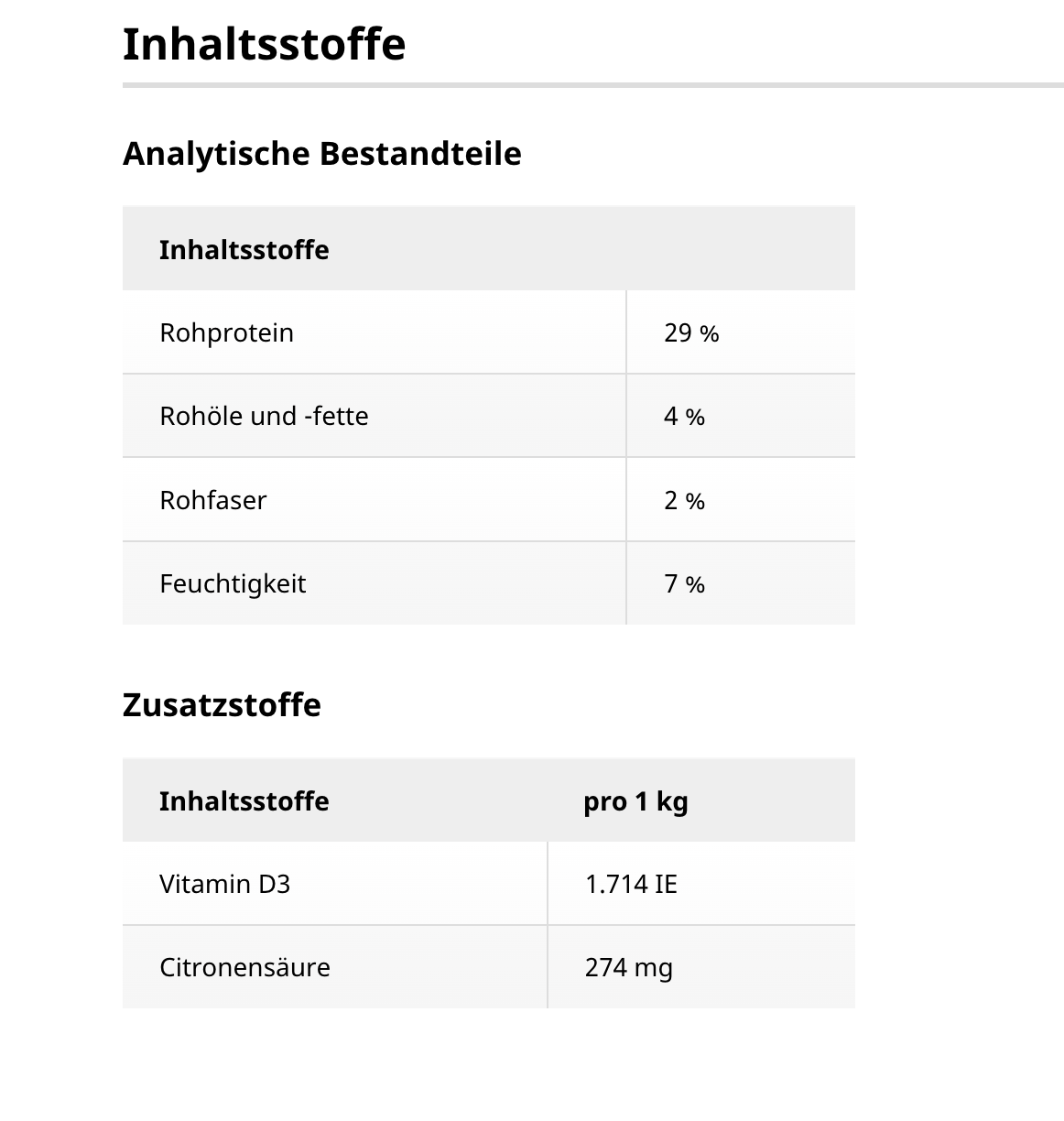Screen dimensions: 1064x1121
Task: Select the Feuchtigkeit row label
Action: point(233,583)
